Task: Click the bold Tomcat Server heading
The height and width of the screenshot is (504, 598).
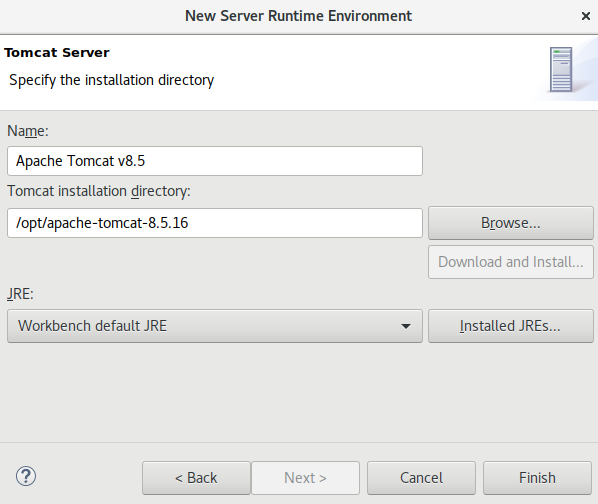Action: point(57,53)
